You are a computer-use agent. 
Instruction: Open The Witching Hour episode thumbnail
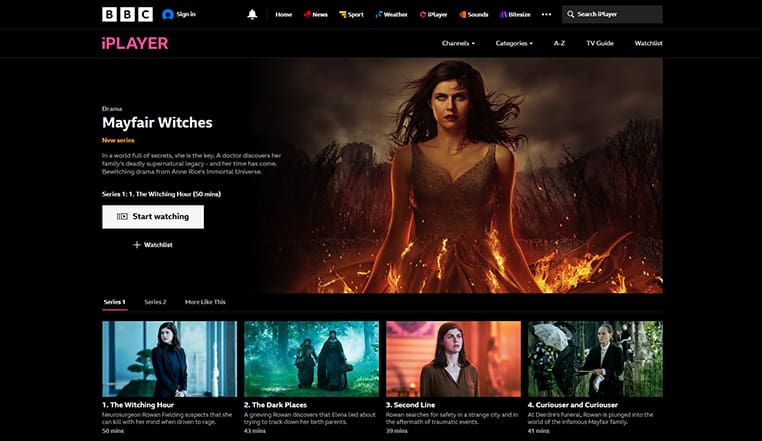point(170,359)
